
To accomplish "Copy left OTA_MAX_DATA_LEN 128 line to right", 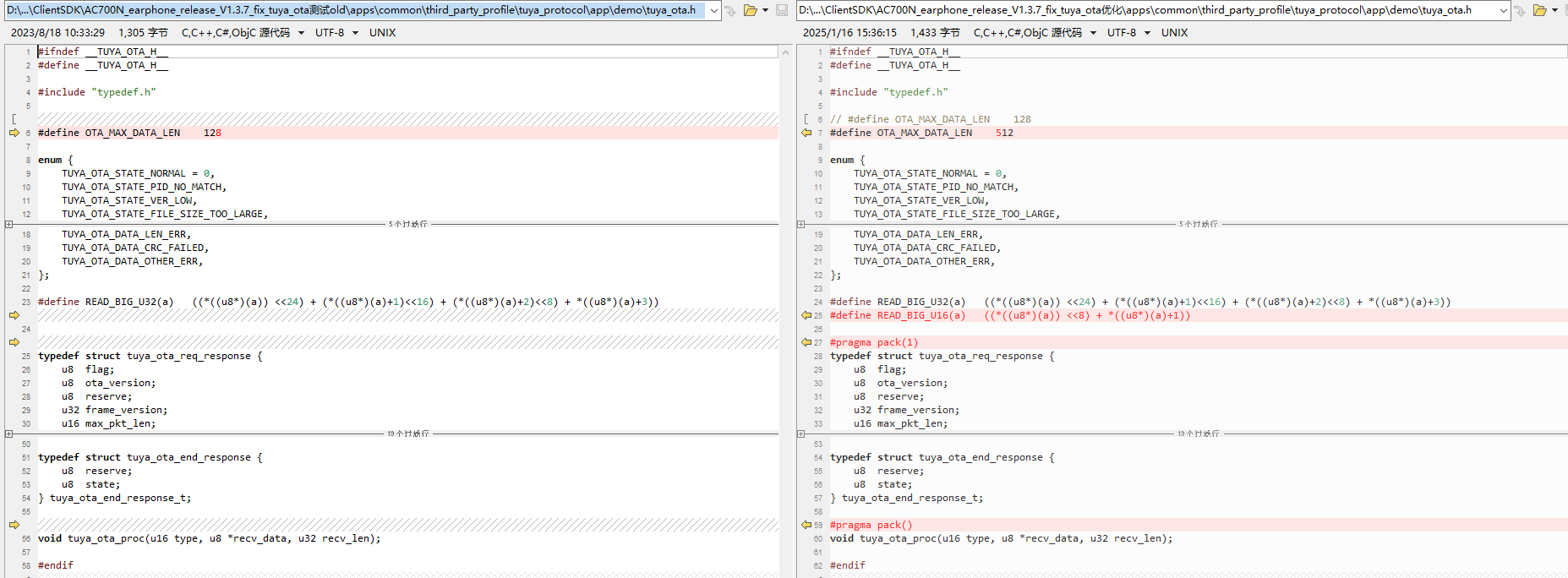I will (14, 133).
